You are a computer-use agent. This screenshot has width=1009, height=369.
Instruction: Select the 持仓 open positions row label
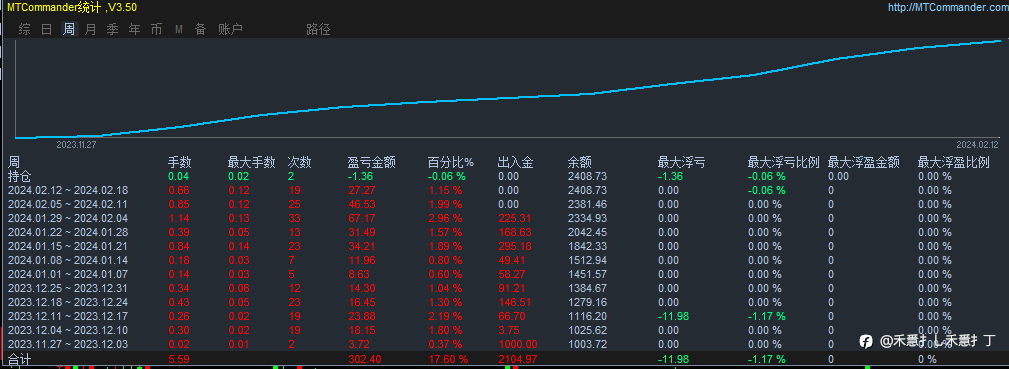19,176
